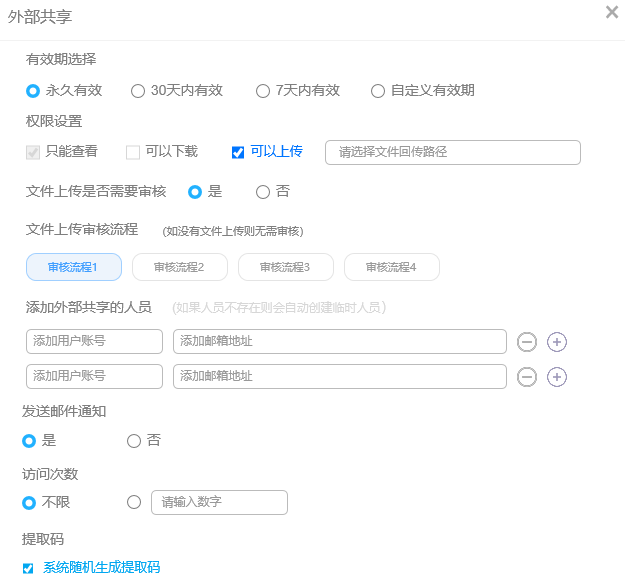This screenshot has height=579, width=625.
Task: Enable the 可以下载 checkbox
Action: (x=133, y=152)
